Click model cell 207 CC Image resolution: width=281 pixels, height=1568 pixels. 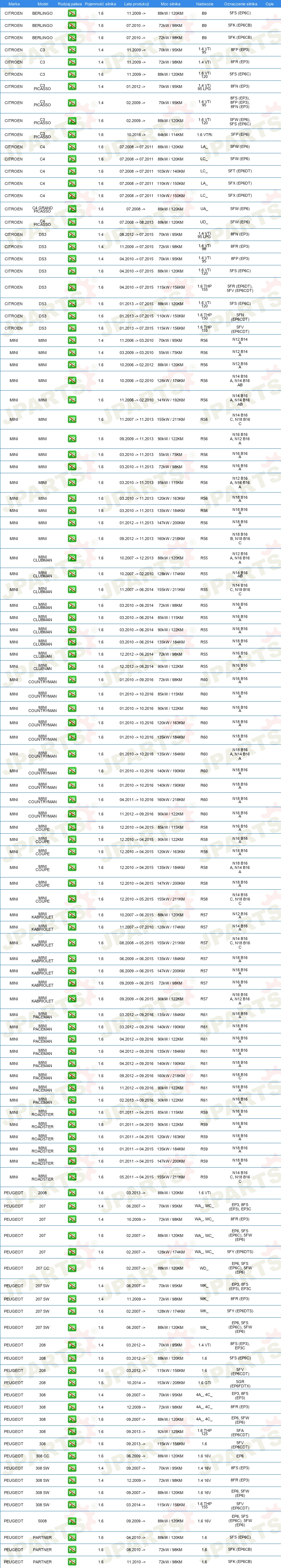pyautogui.click(x=43, y=1268)
